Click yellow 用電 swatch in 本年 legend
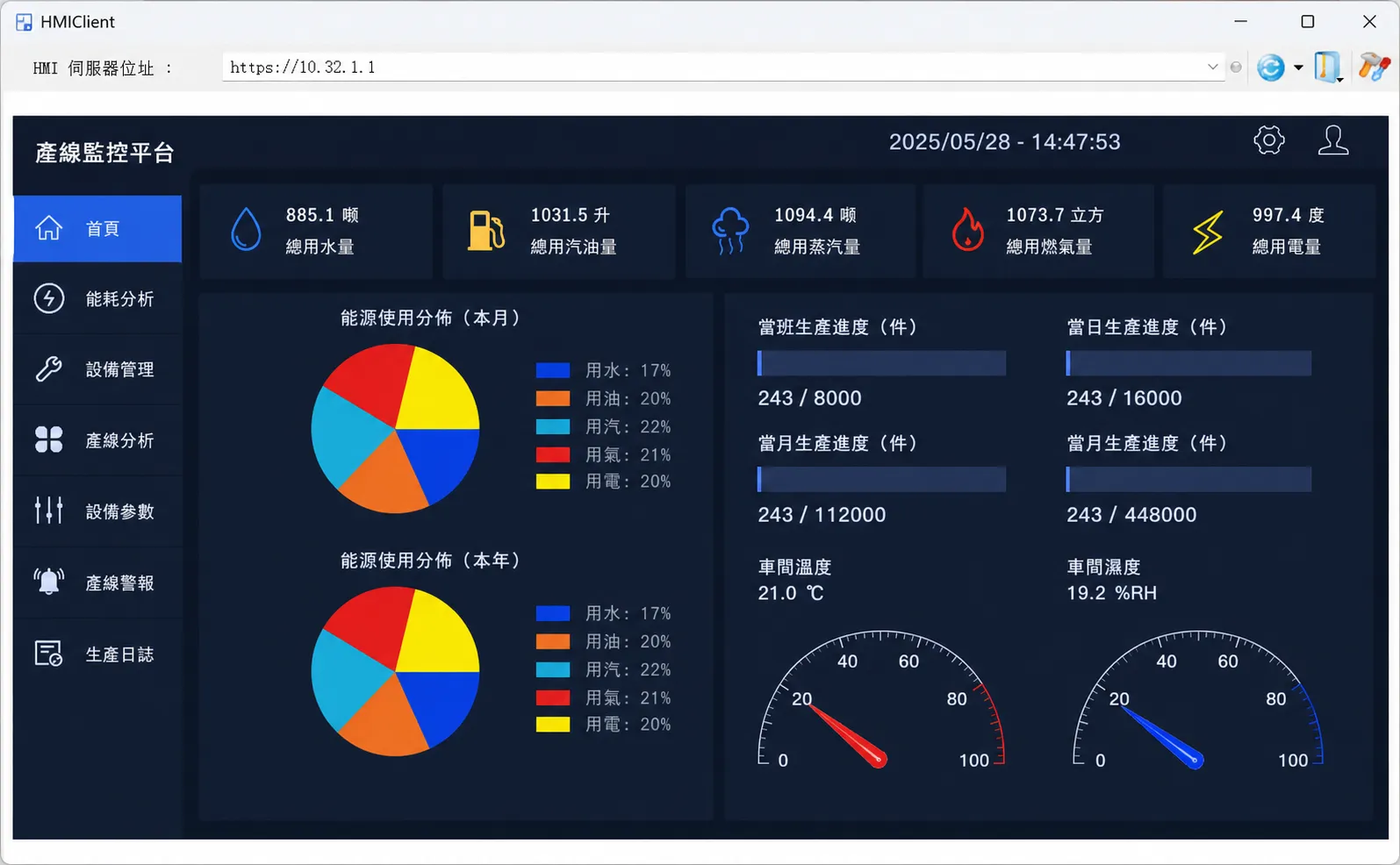The width and height of the screenshot is (1400, 865). 553,725
